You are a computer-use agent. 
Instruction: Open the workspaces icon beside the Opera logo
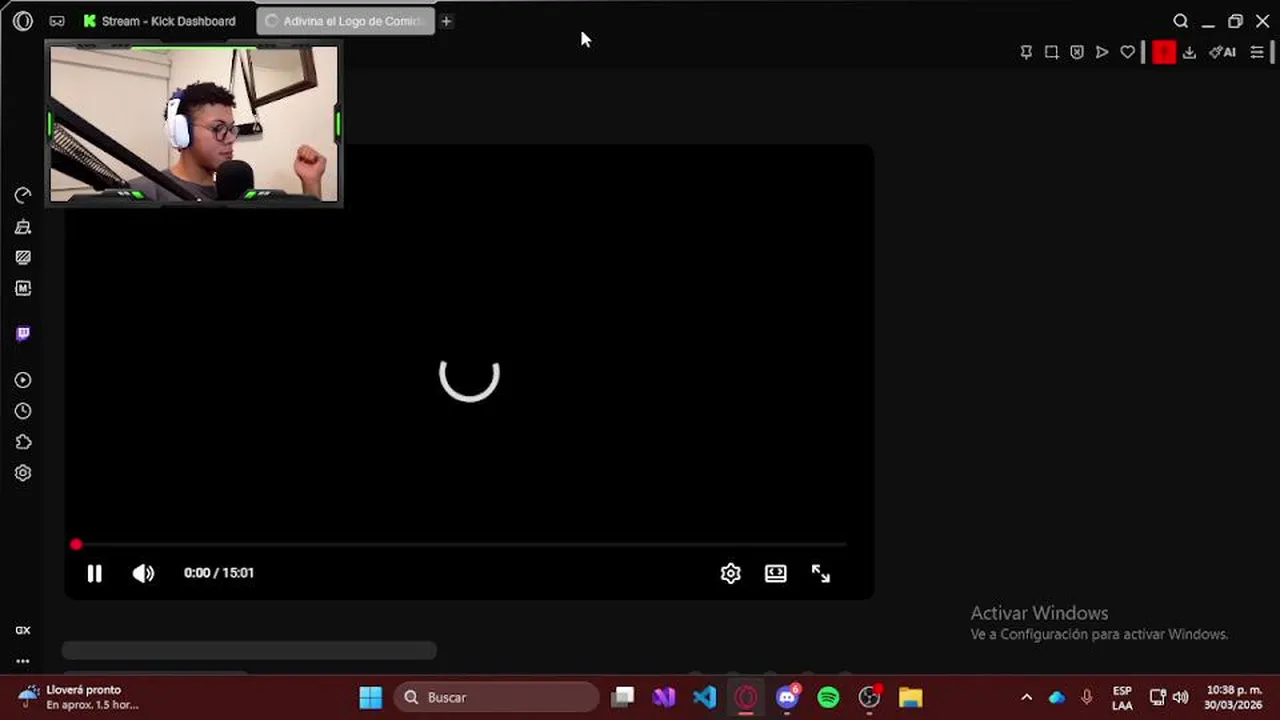coord(57,21)
